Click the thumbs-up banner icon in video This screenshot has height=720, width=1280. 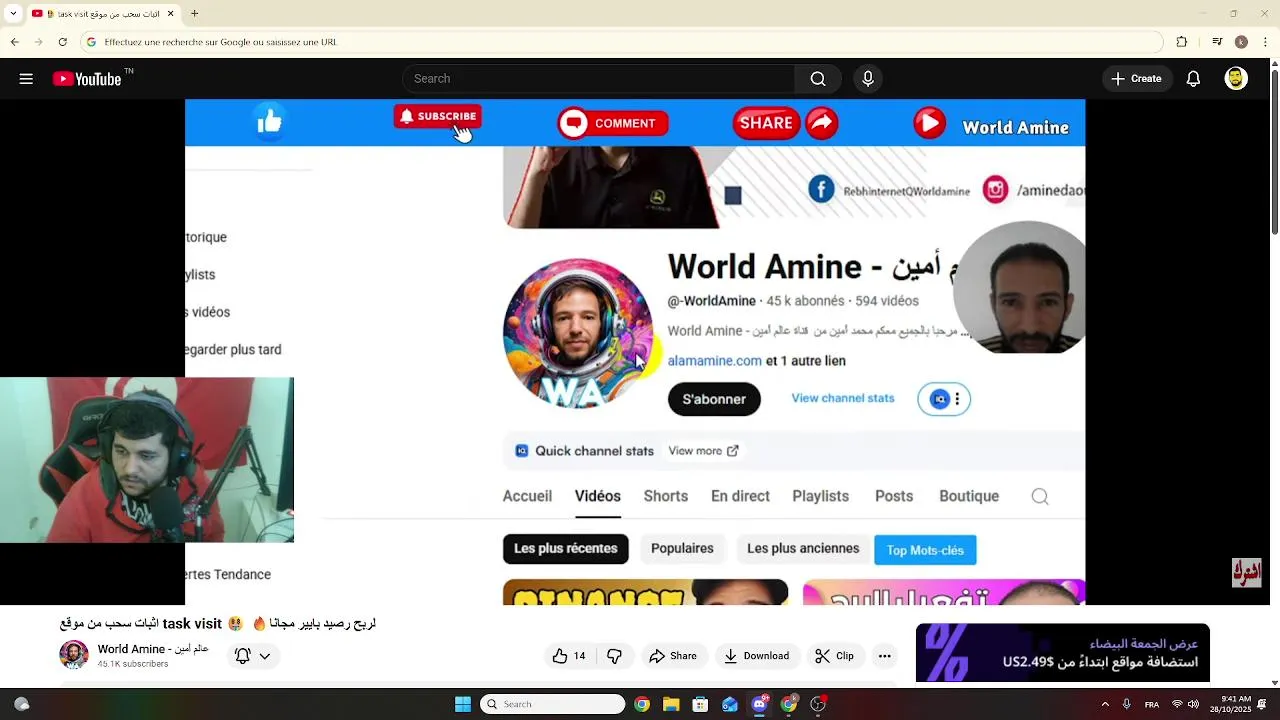click(x=269, y=123)
